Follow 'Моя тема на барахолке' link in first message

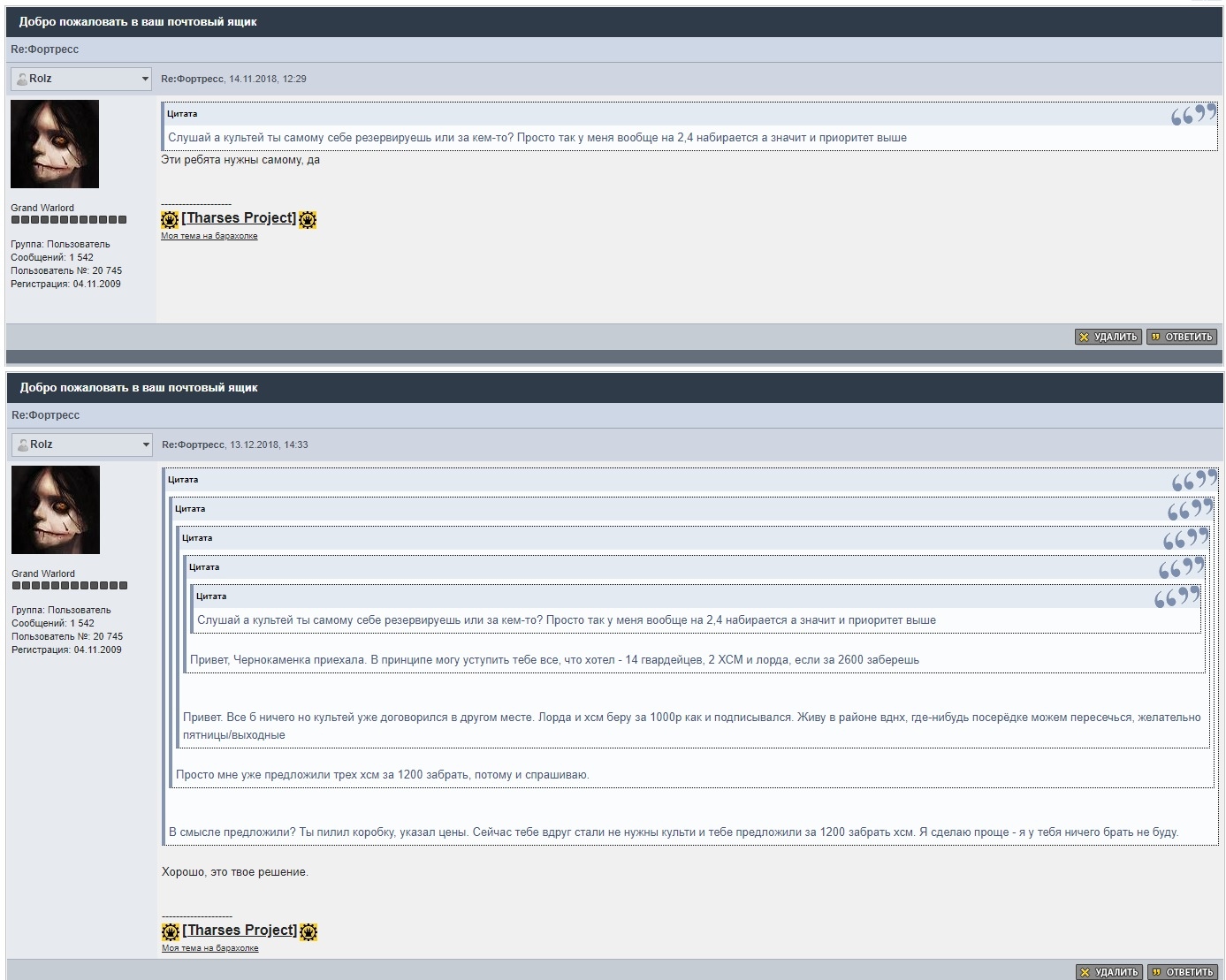coord(209,236)
